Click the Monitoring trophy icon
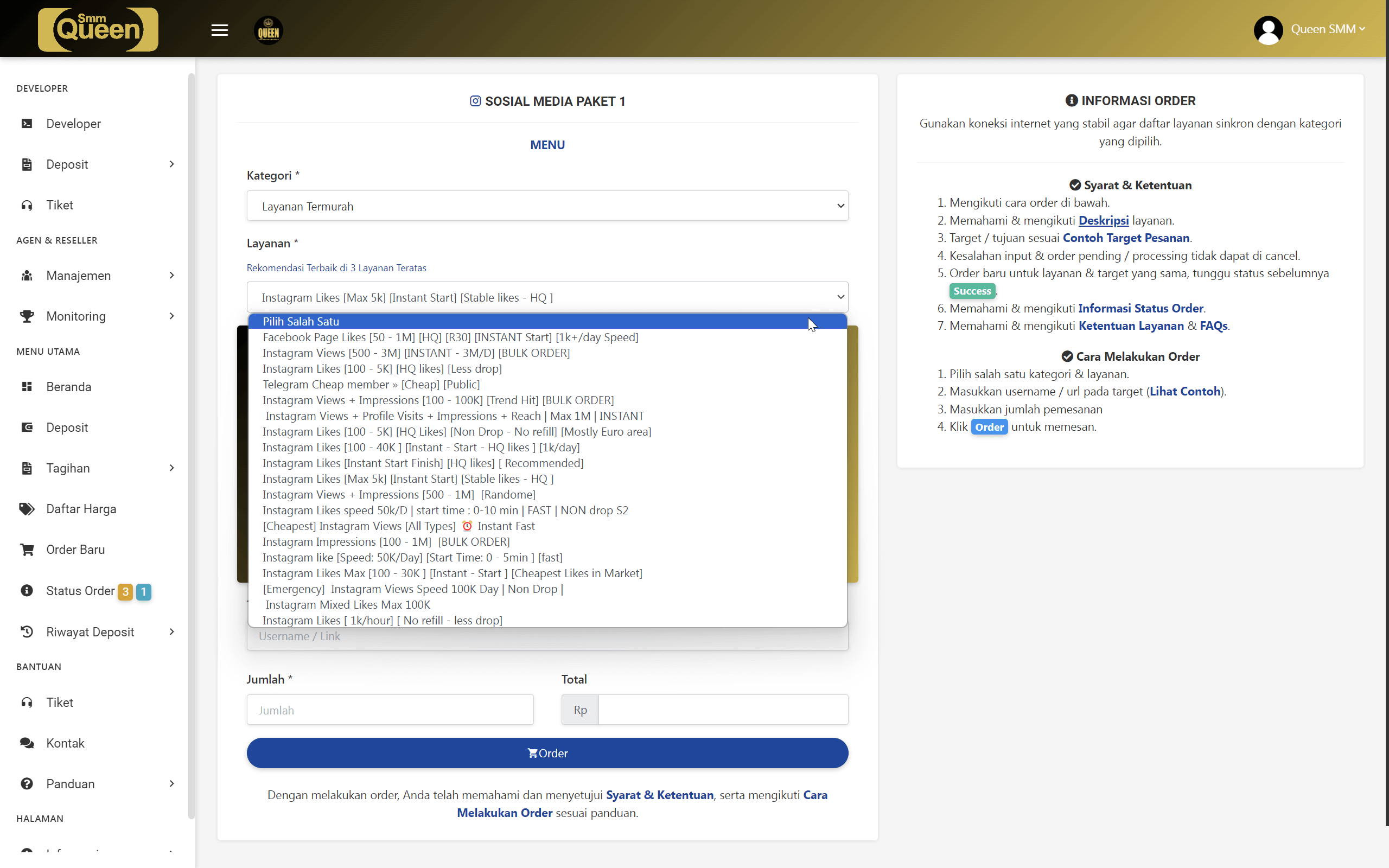This screenshot has width=1389, height=868. click(27, 316)
